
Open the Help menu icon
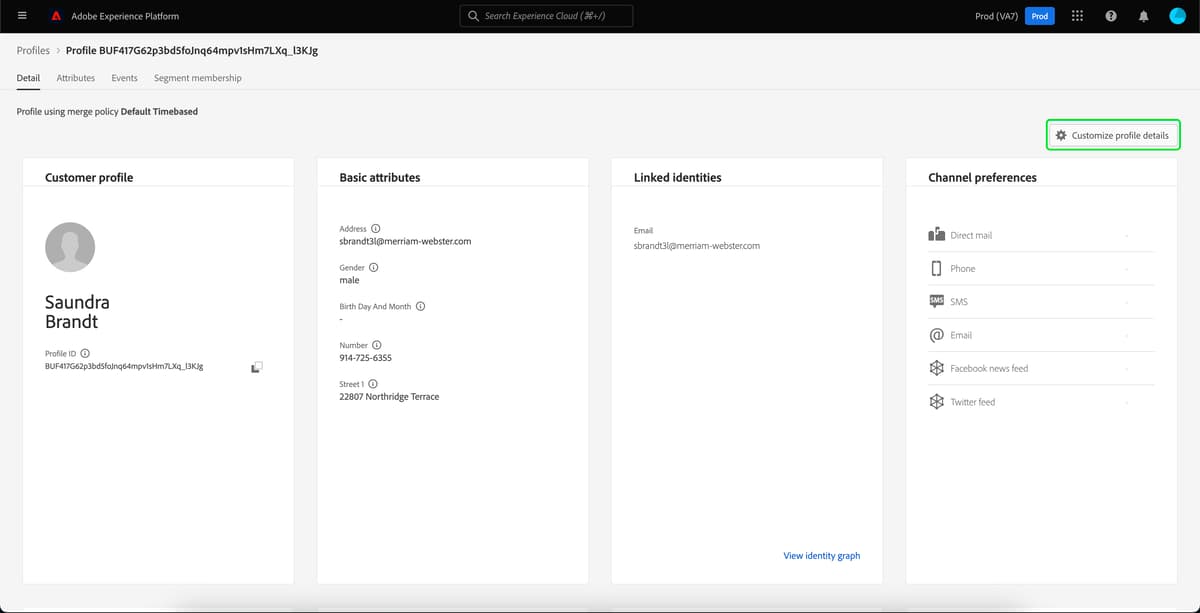coord(1110,15)
